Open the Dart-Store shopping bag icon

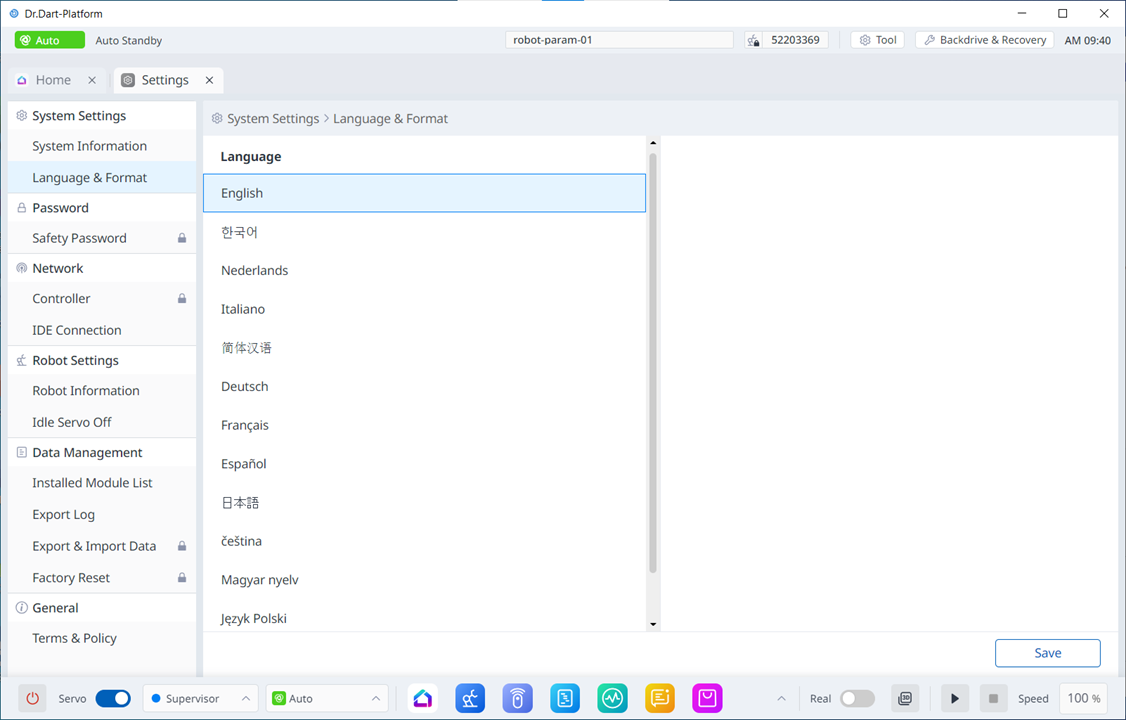coord(707,698)
